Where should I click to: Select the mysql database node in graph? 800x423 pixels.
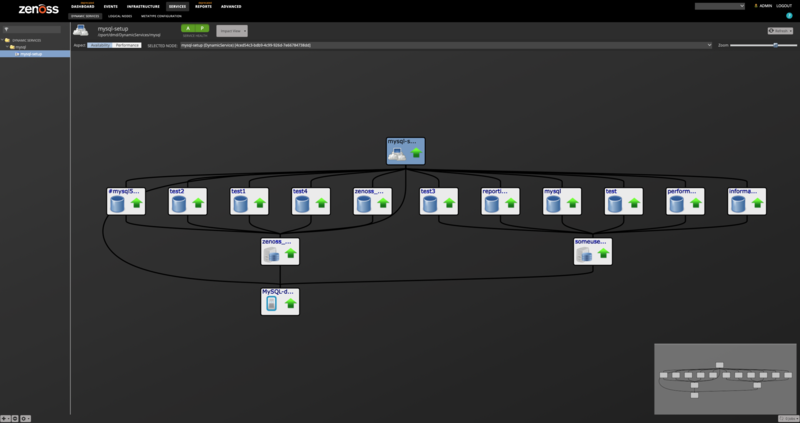click(562, 201)
